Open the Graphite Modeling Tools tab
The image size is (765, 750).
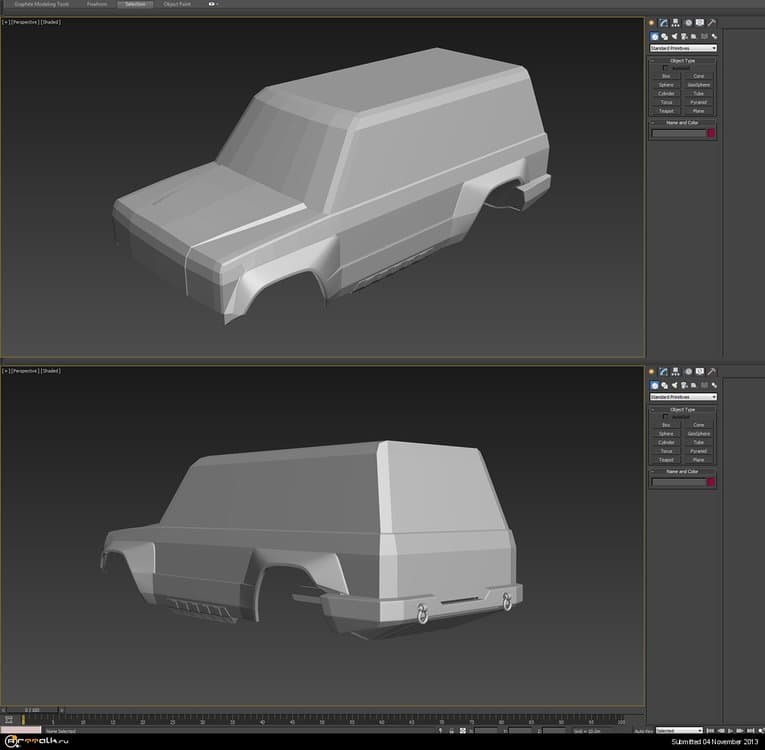(x=42, y=4)
